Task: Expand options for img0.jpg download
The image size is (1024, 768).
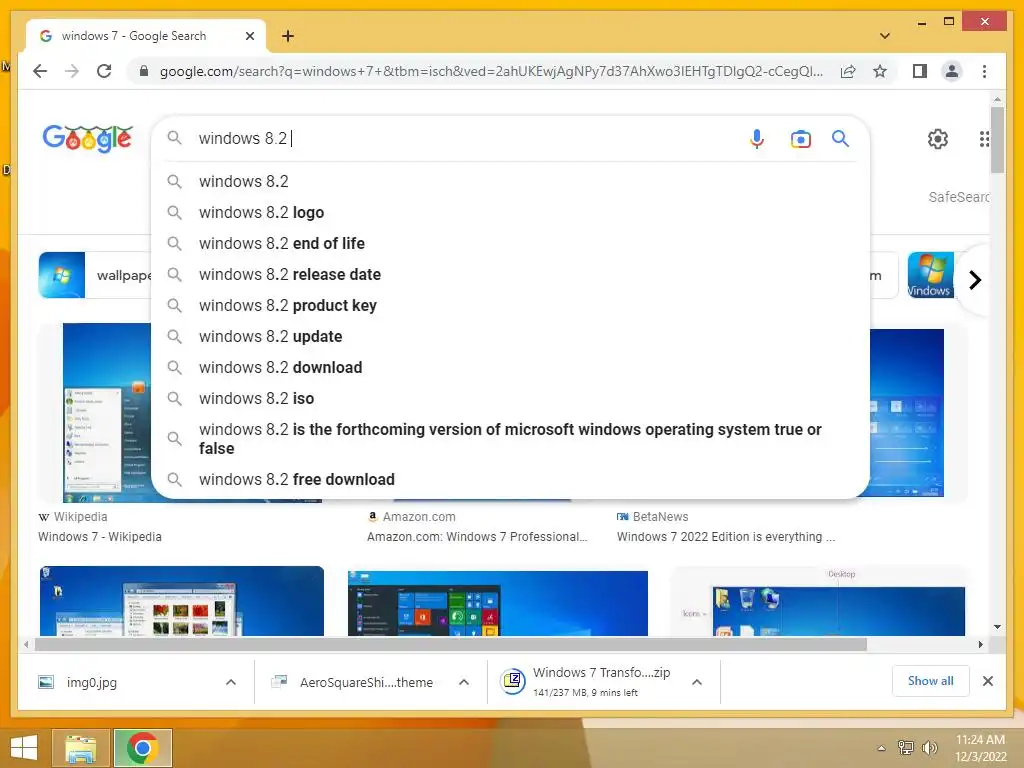Action: 231,682
